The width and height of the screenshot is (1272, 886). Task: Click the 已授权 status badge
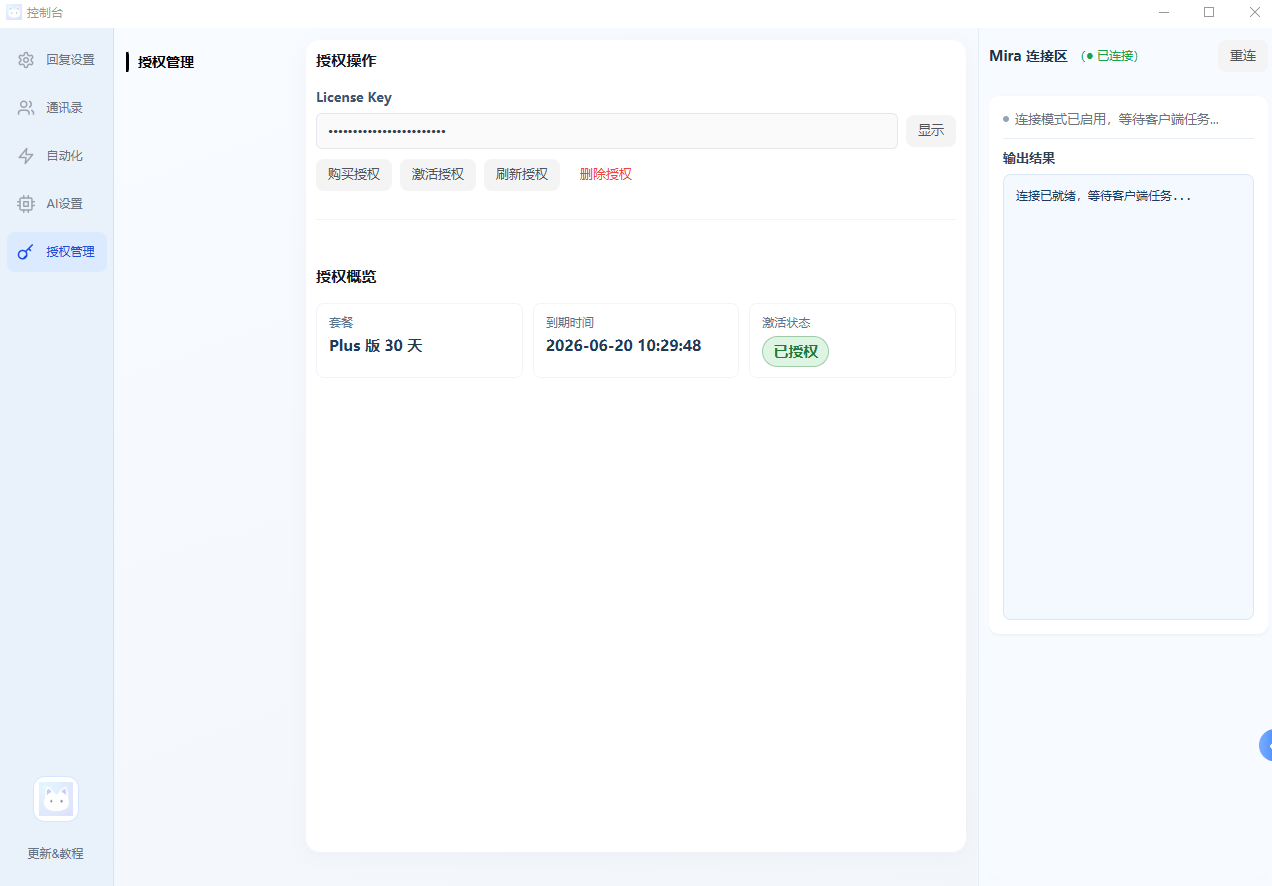(796, 352)
